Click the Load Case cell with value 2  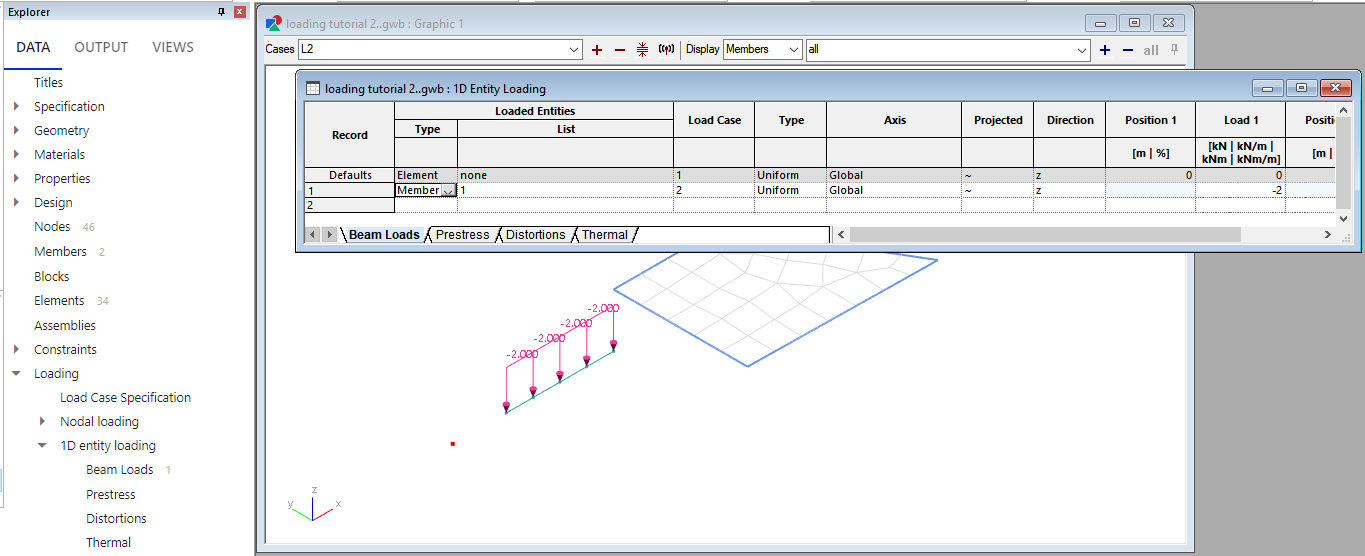tap(713, 190)
